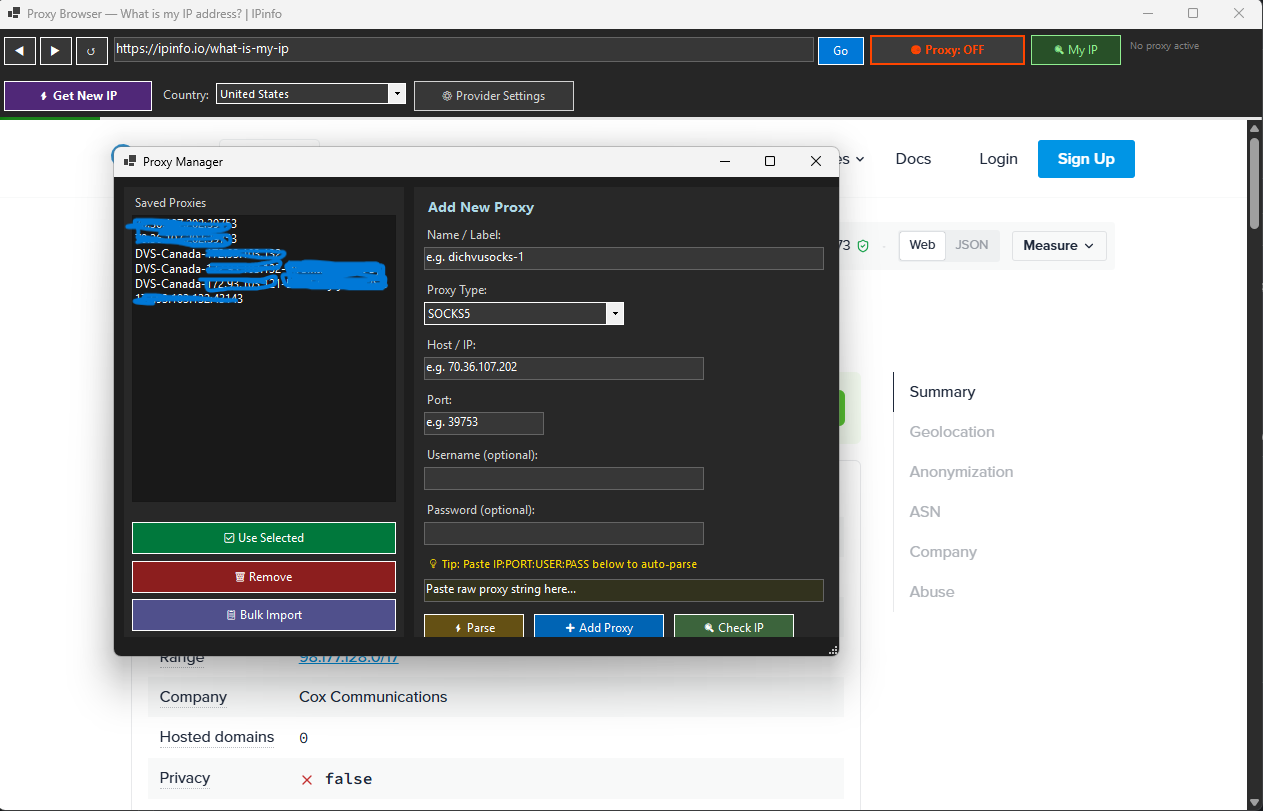Open the Docs link on ipinfo page
The width and height of the screenshot is (1263, 811).
913,159
